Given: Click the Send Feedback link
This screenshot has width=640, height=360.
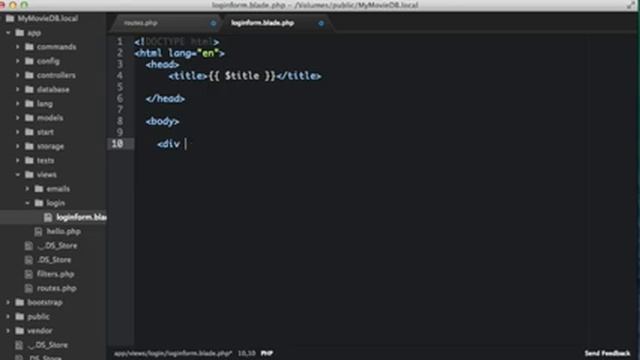Looking at the screenshot, I should coord(607,353).
